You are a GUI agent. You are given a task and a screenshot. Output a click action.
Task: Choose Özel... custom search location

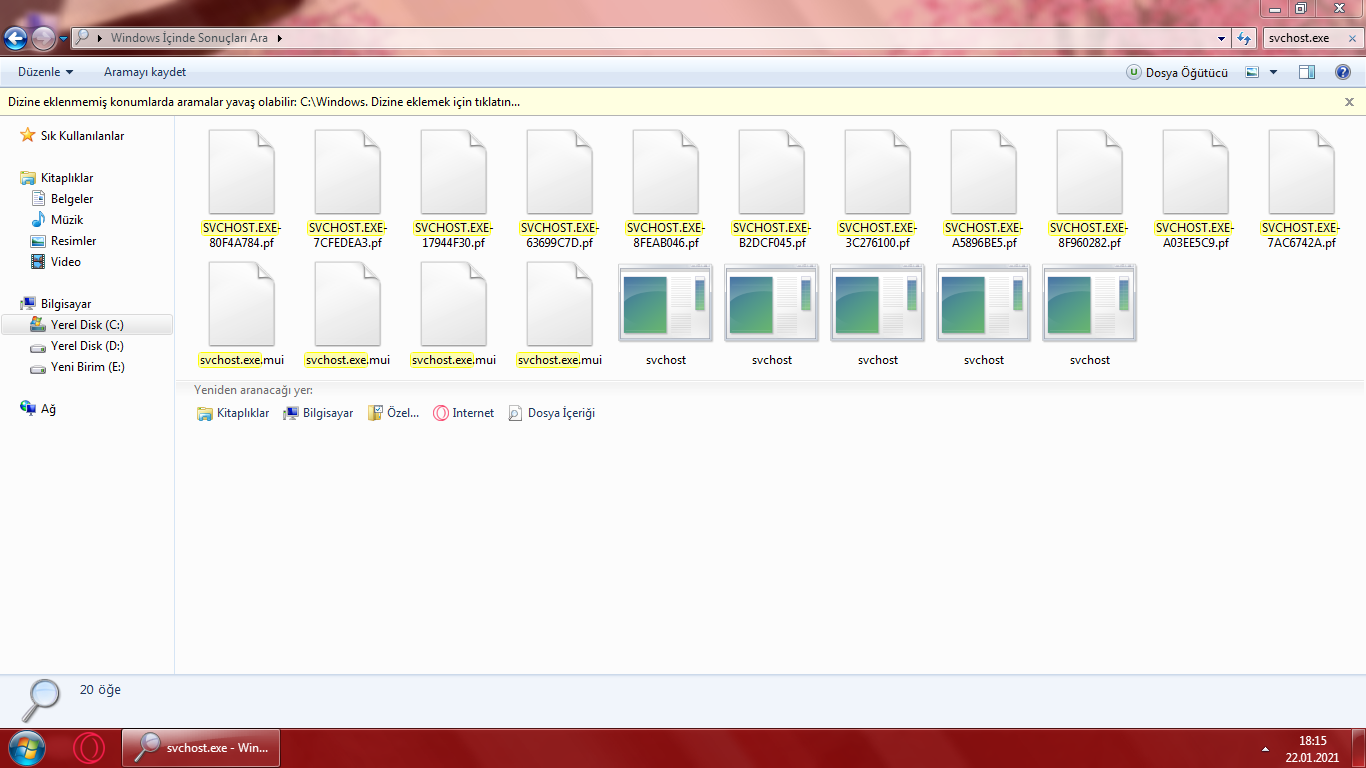[x=393, y=413]
